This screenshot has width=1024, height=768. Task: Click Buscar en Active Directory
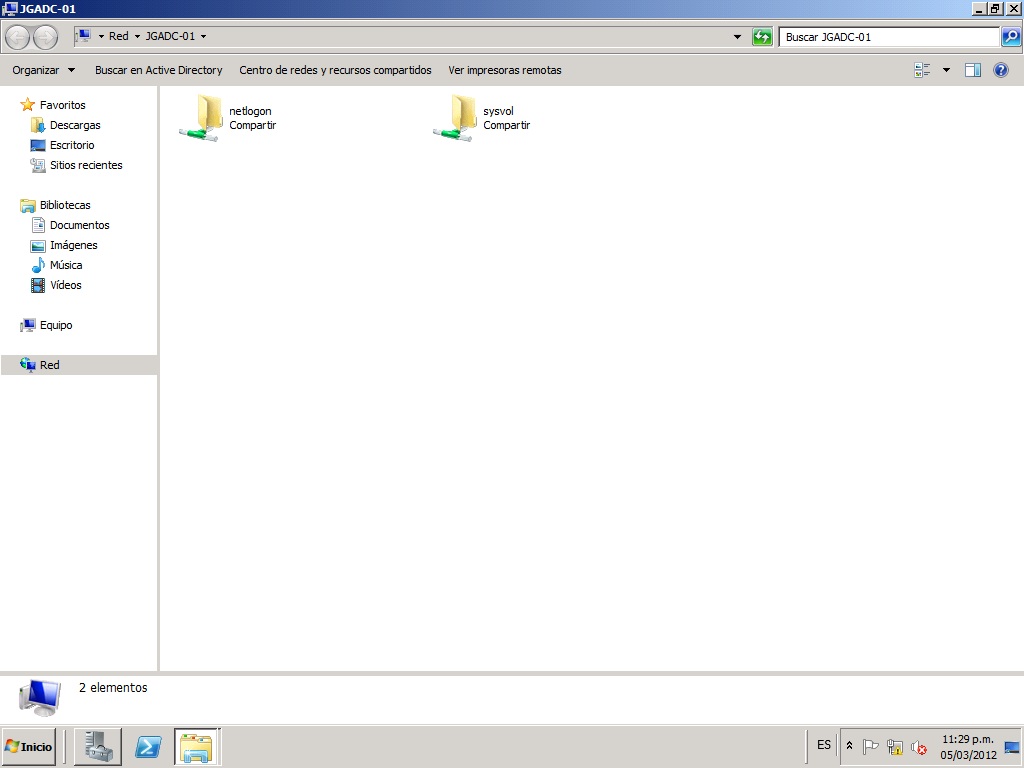pos(159,70)
